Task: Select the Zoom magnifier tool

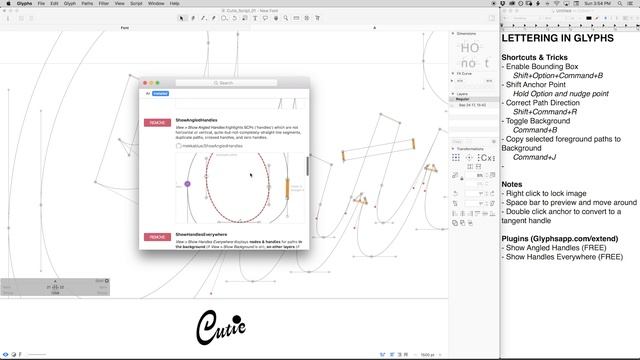Action: tap(286, 18)
